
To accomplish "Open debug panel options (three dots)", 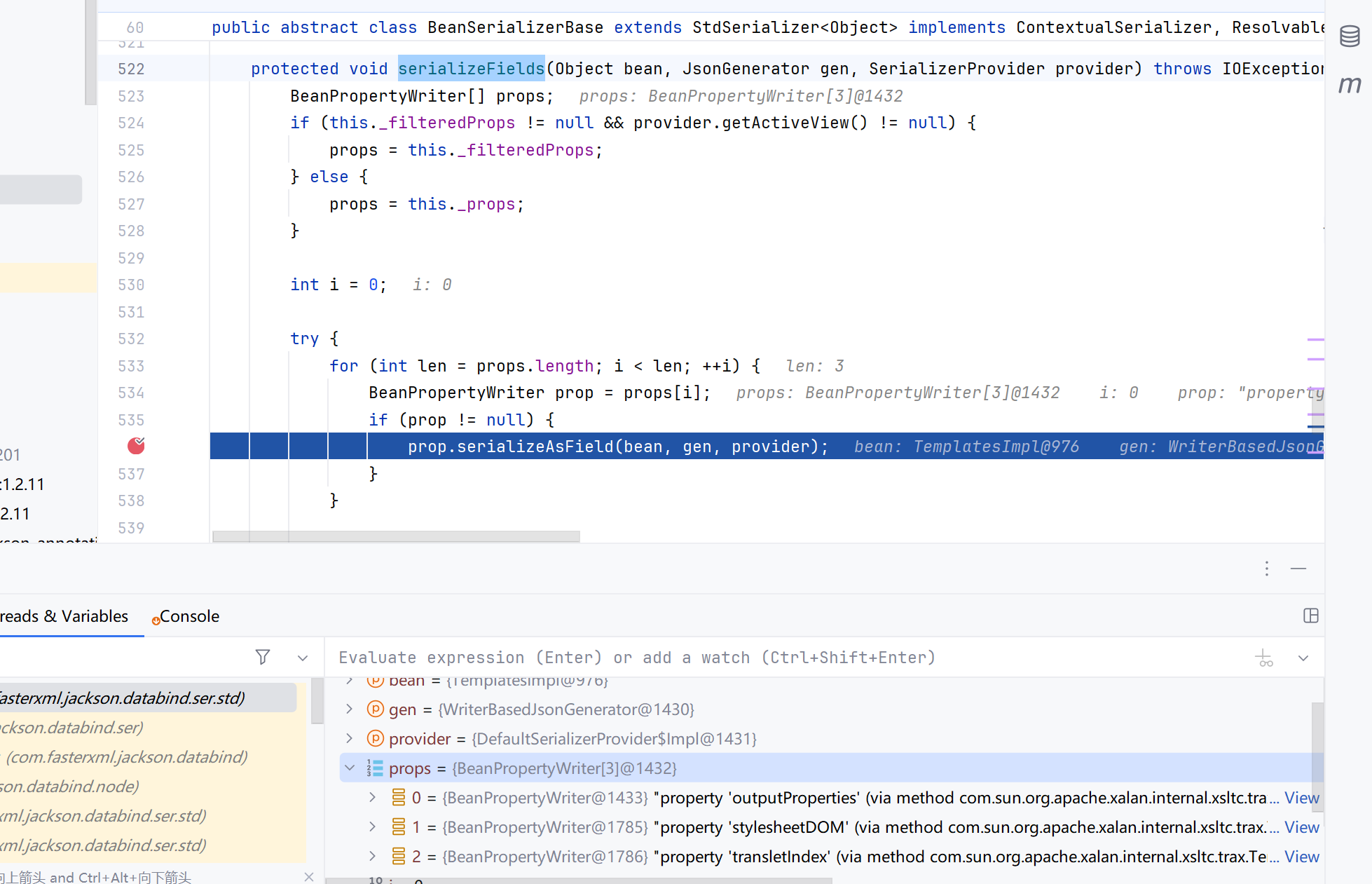I will tap(1266, 569).
